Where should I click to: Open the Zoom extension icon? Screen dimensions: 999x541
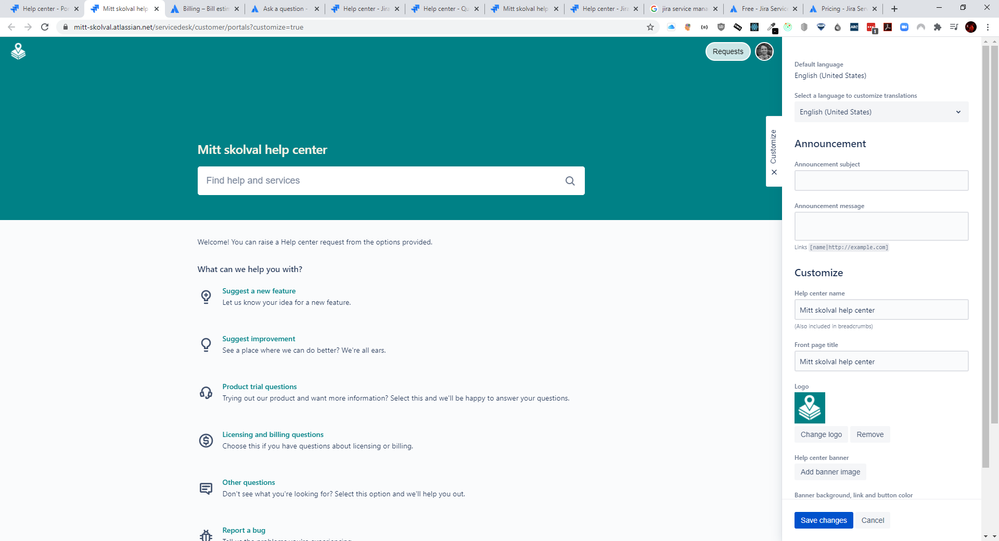904,27
